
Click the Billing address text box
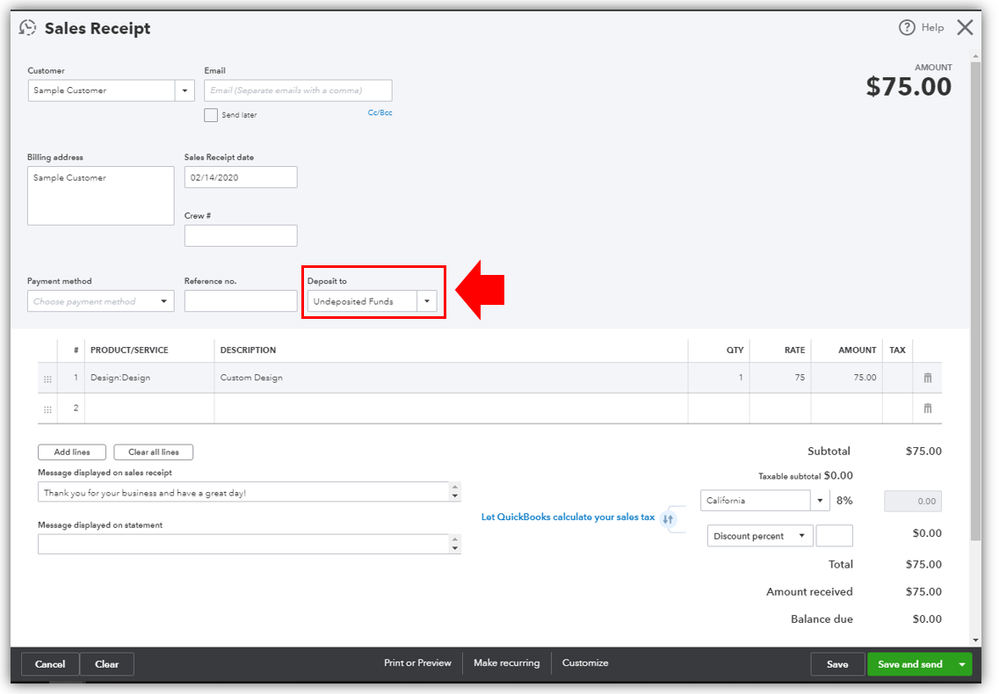click(x=101, y=196)
